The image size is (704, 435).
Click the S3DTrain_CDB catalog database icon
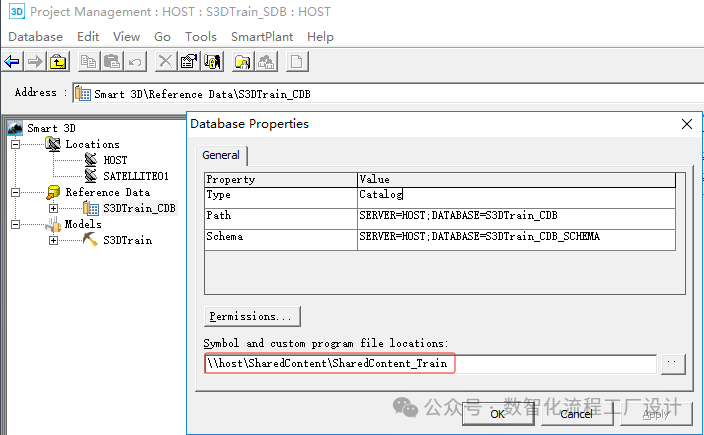tap(91, 208)
